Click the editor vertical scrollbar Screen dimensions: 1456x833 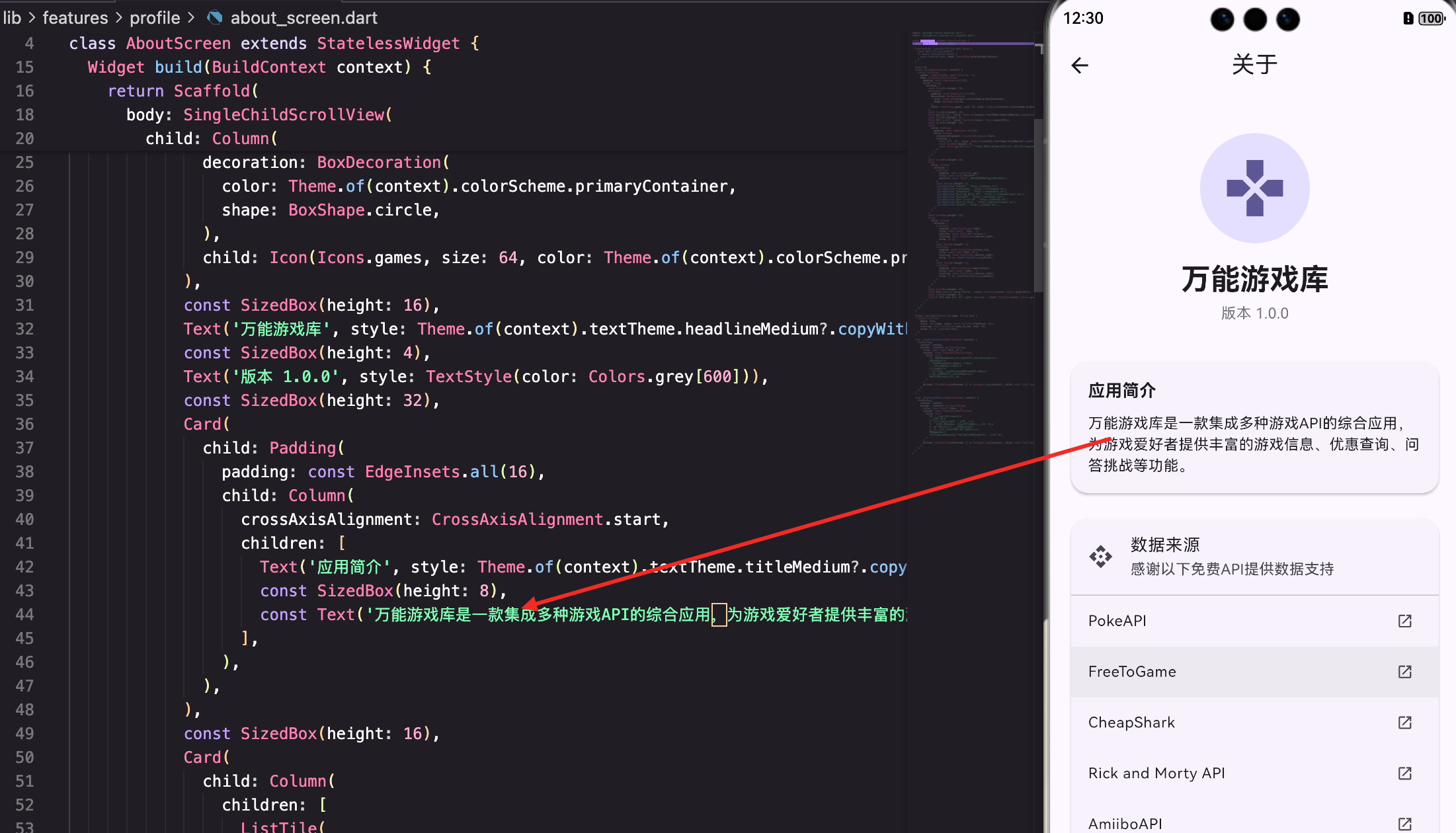click(1039, 205)
